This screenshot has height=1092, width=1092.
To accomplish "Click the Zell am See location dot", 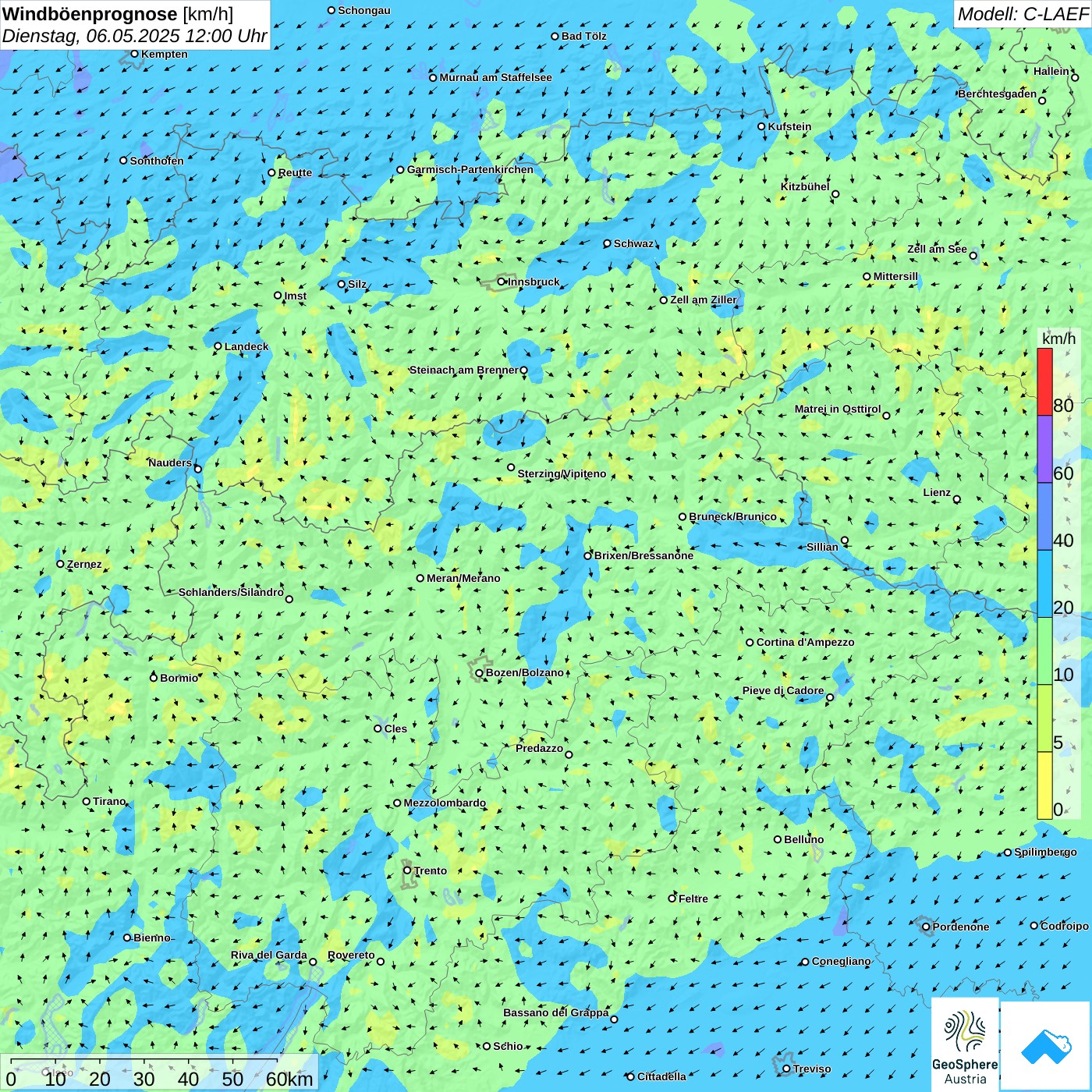I will click(973, 256).
